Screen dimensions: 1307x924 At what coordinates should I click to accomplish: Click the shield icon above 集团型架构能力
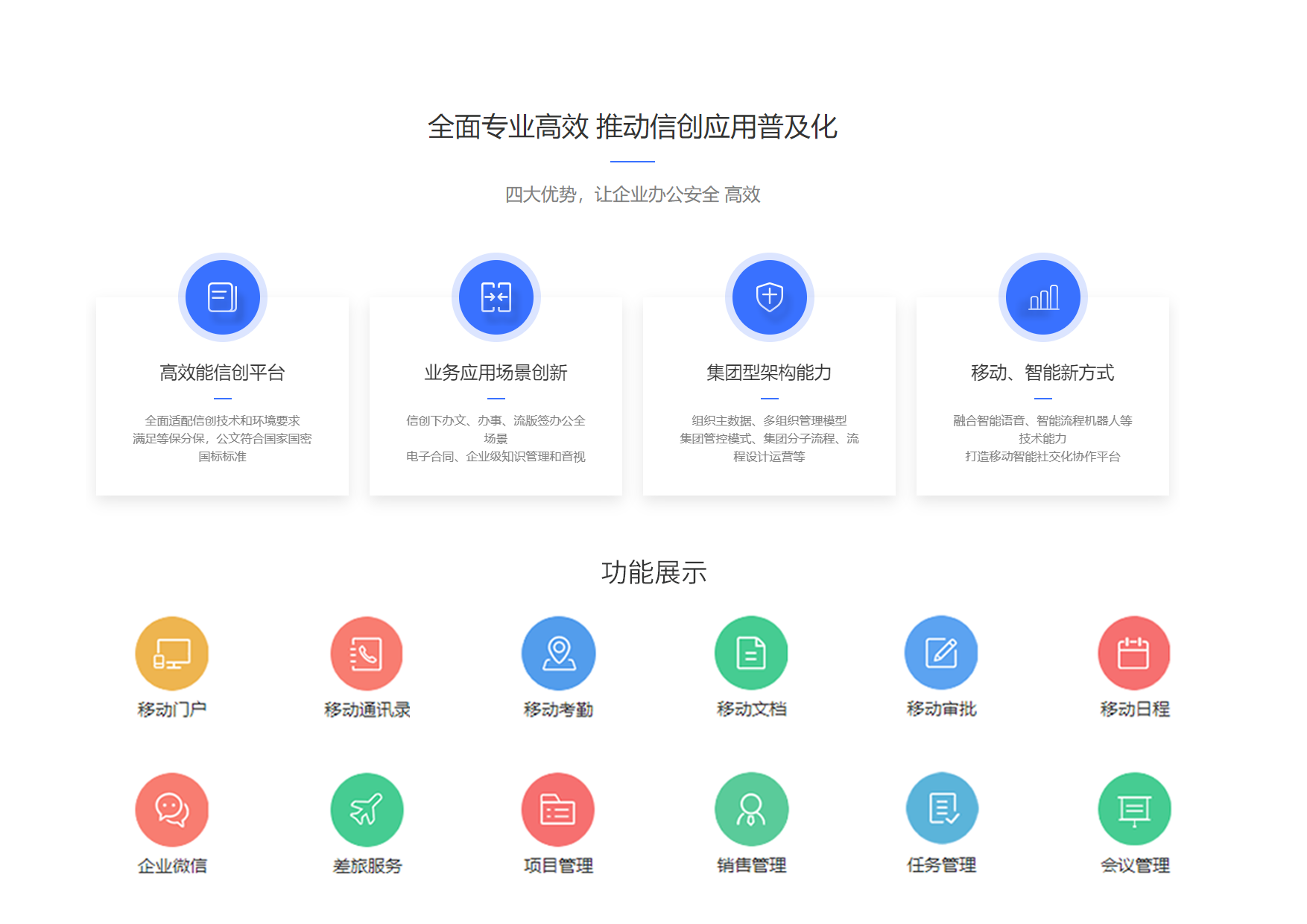[769, 297]
